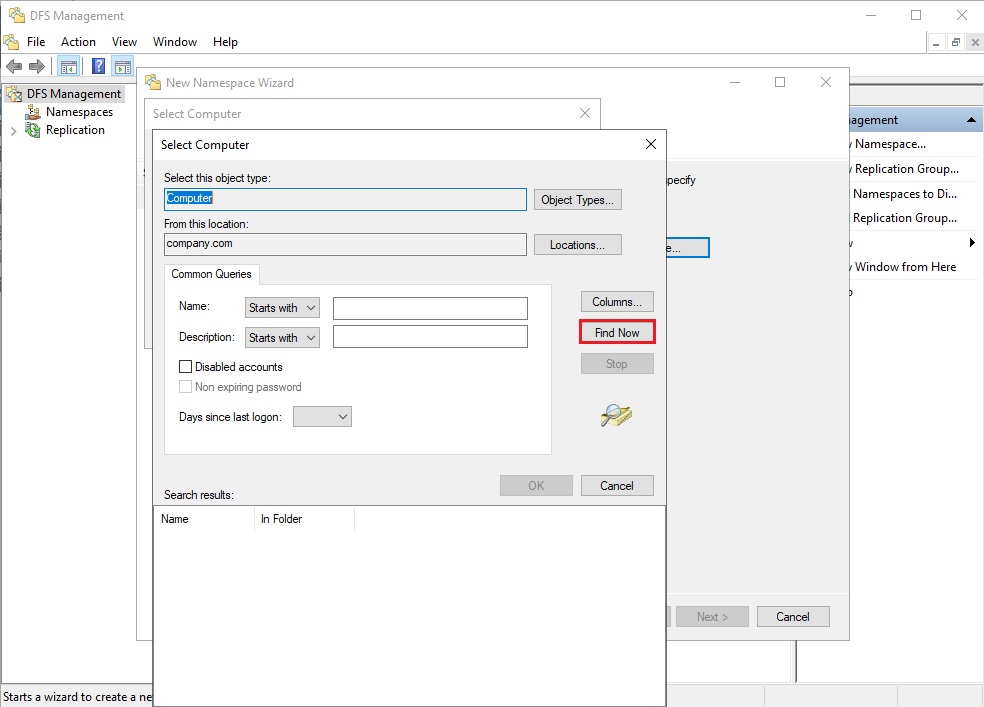The width and height of the screenshot is (984, 707).
Task: Expand the Replication tree node
Action: pos(13,130)
